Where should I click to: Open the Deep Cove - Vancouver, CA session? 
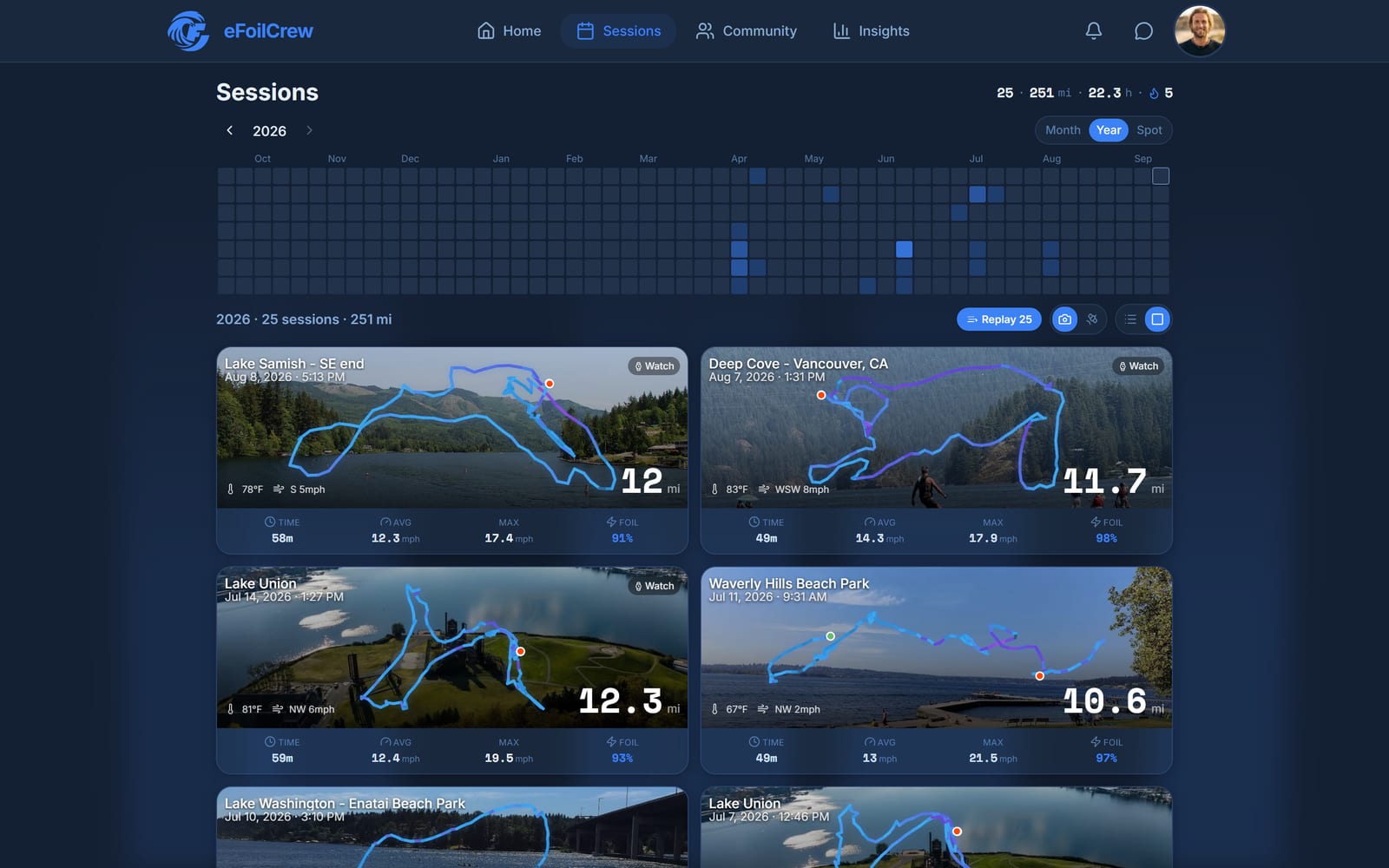tap(798, 364)
